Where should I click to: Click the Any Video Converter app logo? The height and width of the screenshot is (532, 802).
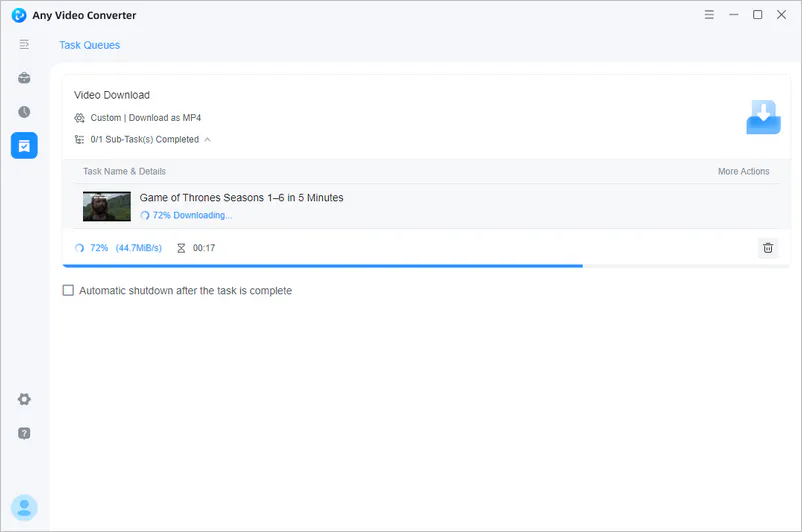click(19, 15)
